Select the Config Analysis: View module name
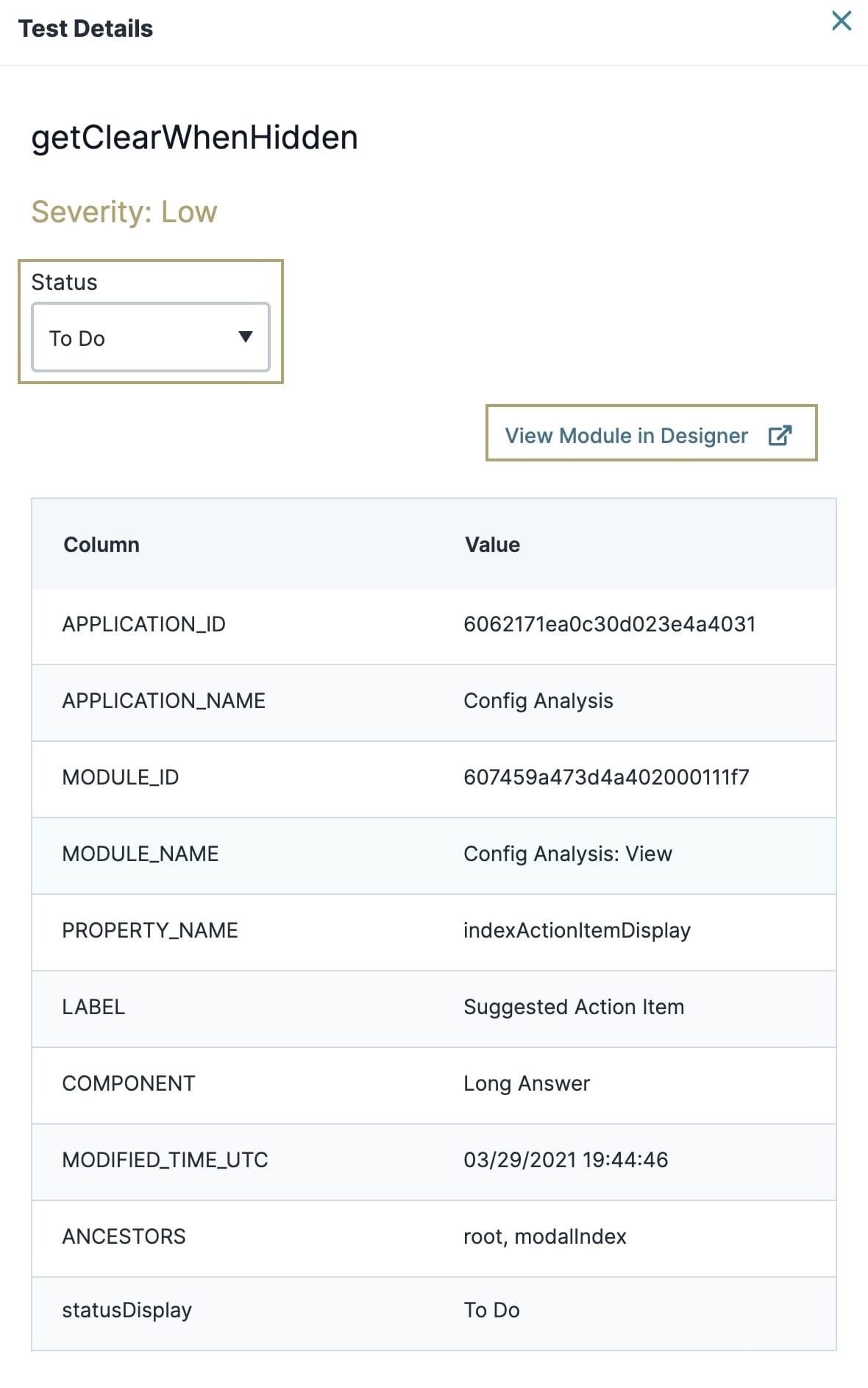This screenshot has height=1388, width=868. (567, 854)
